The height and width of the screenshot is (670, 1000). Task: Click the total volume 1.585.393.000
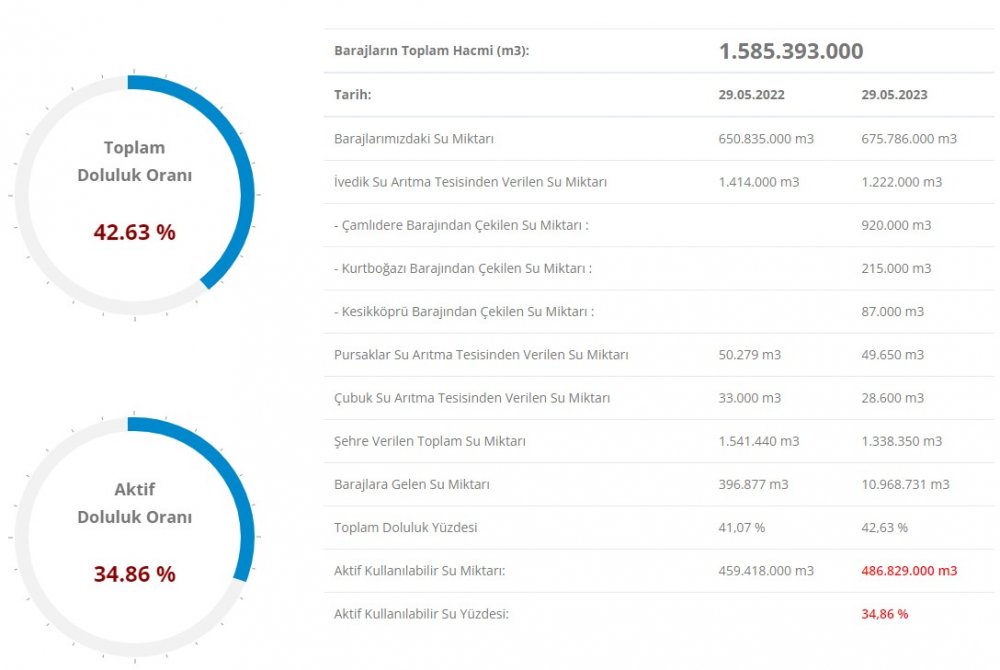click(x=791, y=51)
